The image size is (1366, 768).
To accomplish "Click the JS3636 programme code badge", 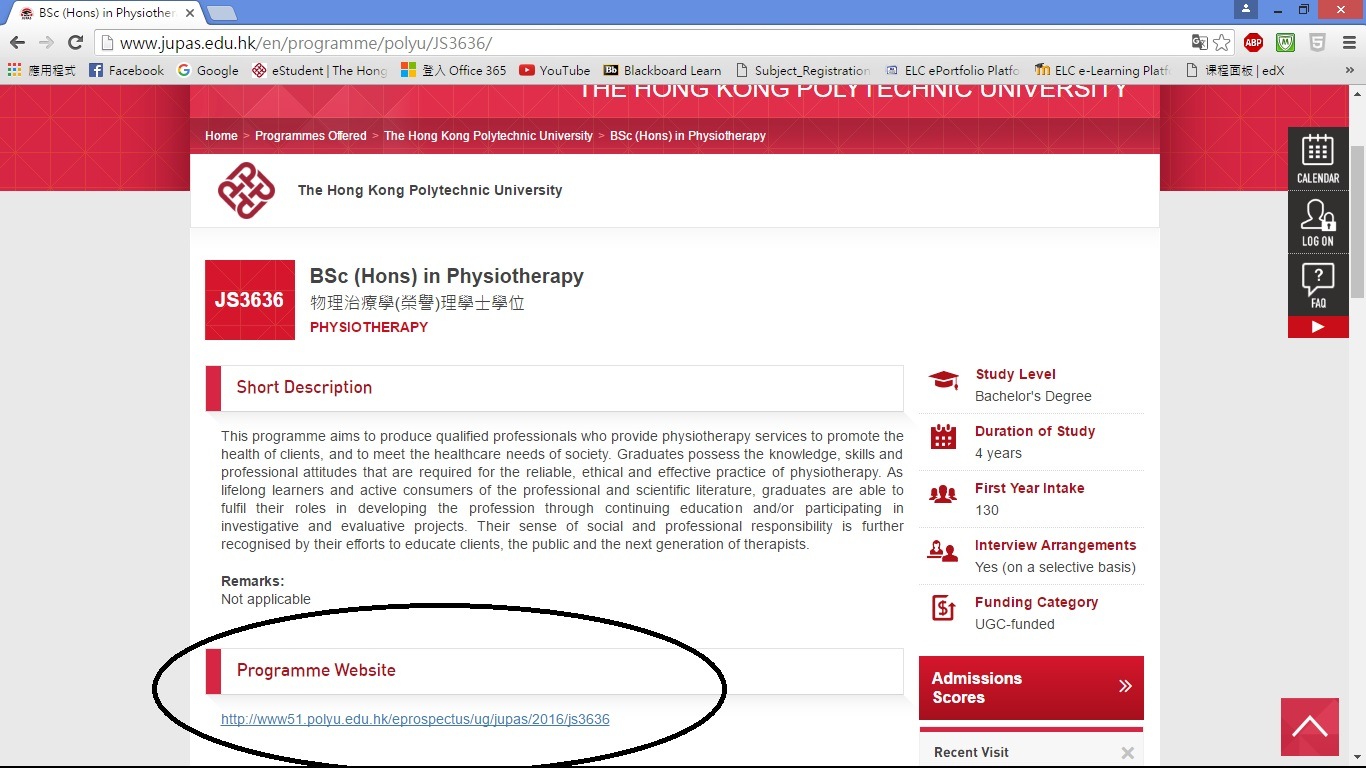I will click(x=250, y=300).
